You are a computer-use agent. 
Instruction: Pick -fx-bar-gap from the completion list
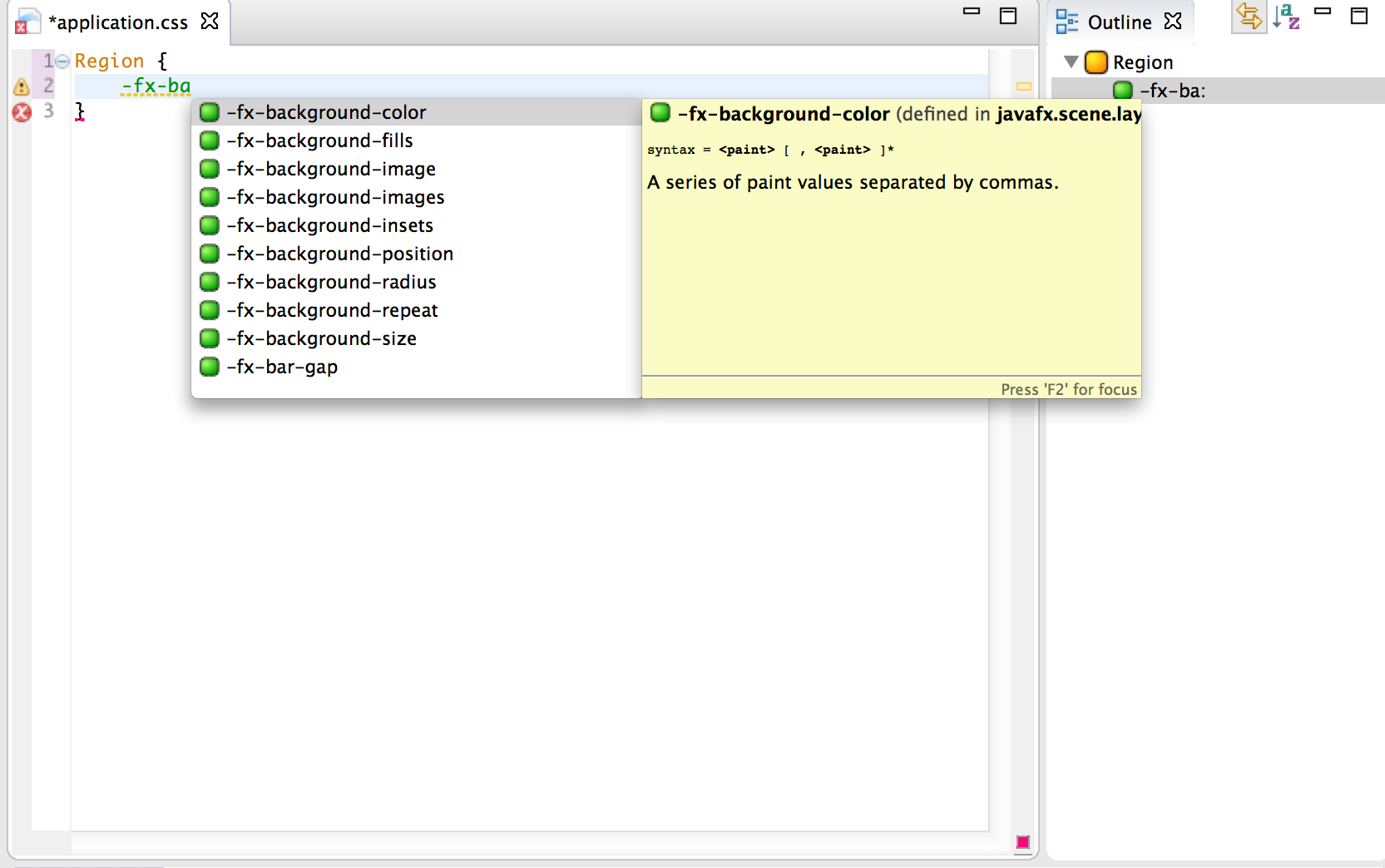click(282, 367)
